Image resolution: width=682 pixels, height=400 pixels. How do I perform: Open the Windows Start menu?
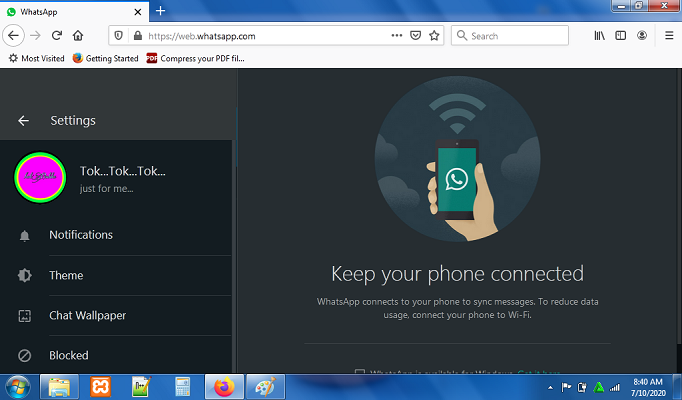pos(18,387)
